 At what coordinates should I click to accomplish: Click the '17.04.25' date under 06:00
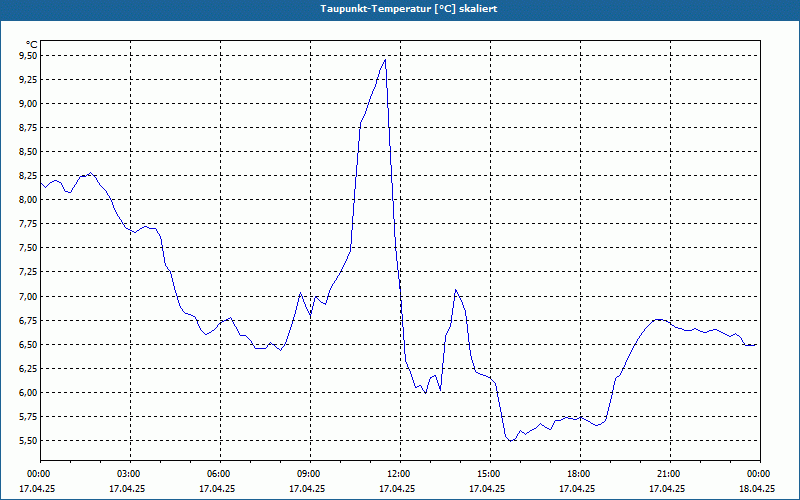[x=217, y=488]
